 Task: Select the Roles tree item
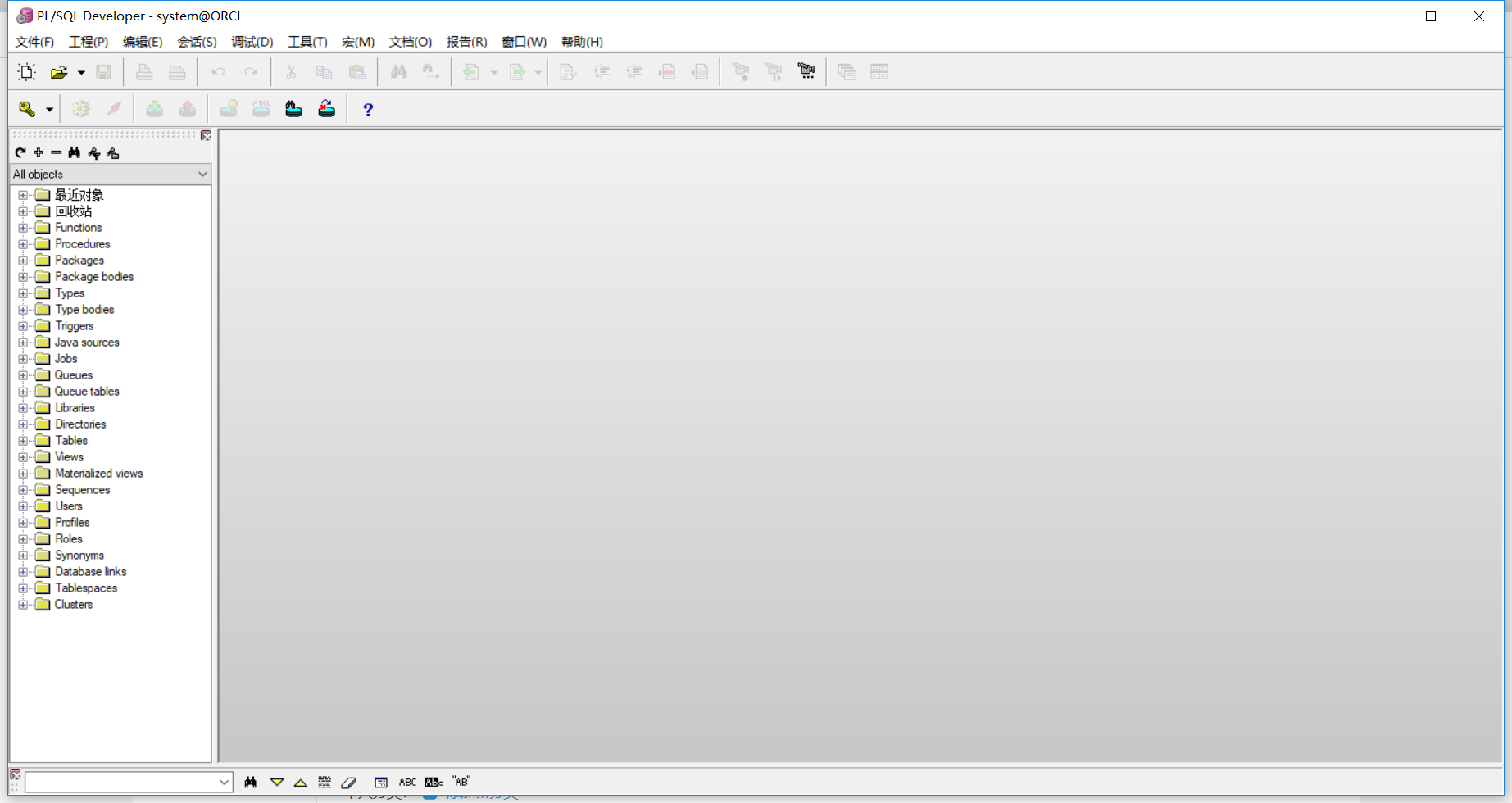point(69,539)
